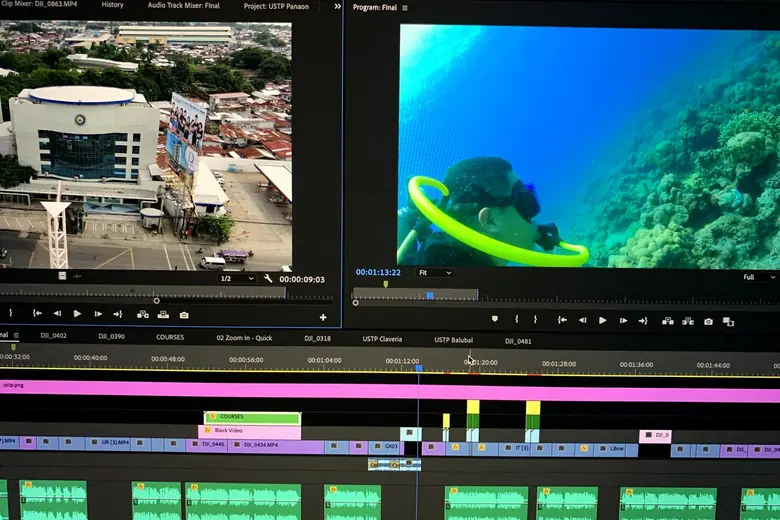Open USTP Balubal timeline tab
780x520 pixels.
[454, 340]
